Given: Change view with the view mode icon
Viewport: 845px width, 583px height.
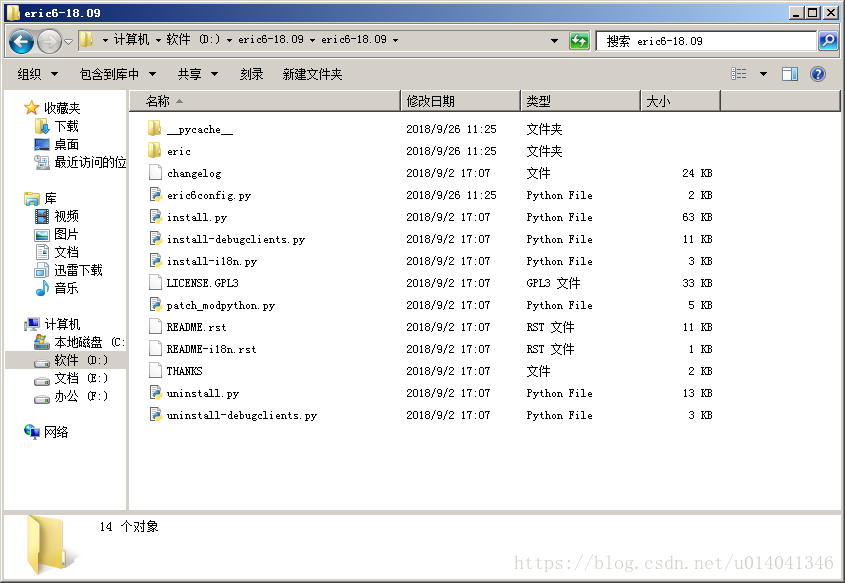Looking at the screenshot, I should pos(739,74).
